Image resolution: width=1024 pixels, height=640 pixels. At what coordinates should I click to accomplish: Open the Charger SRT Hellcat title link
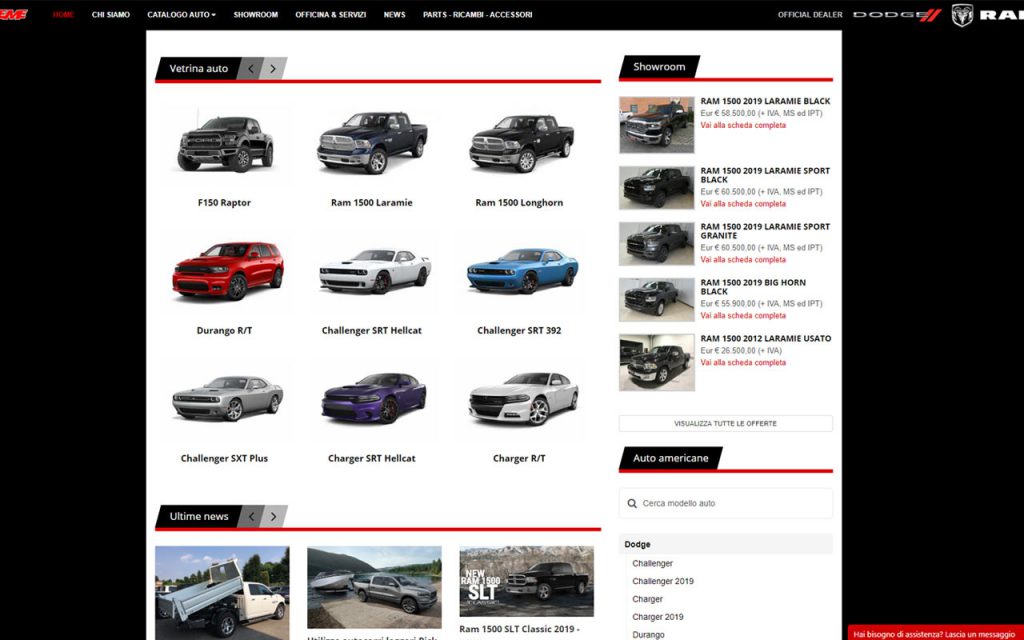point(372,458)
